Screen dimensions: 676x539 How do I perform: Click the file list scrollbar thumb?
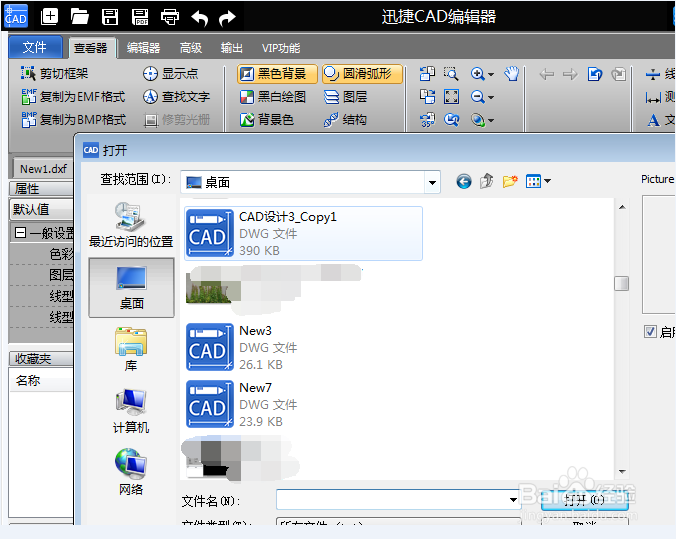pyautogui.click(x=621, y=283)
